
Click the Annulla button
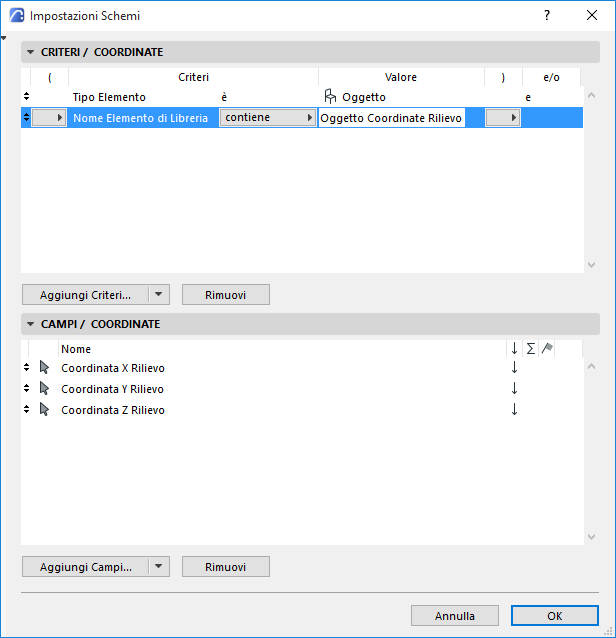(454, 616)
